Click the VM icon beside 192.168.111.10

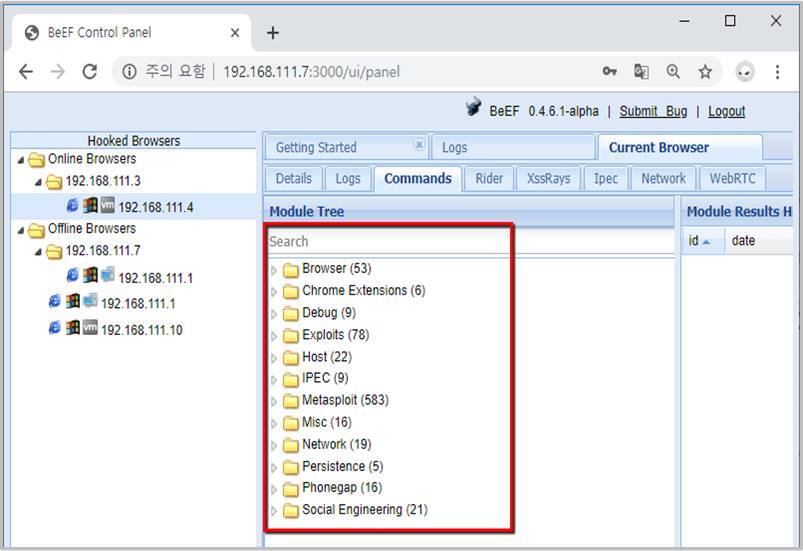90,327
